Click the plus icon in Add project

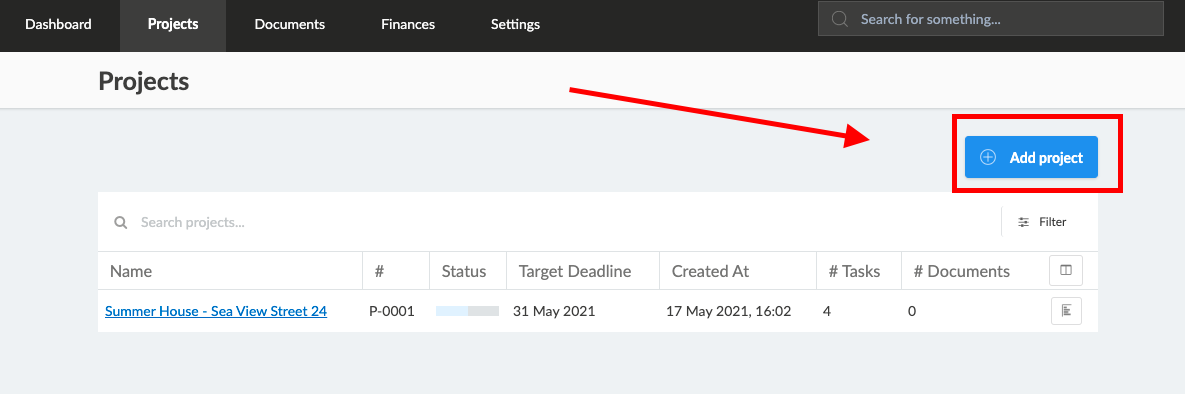pos(988,157)
